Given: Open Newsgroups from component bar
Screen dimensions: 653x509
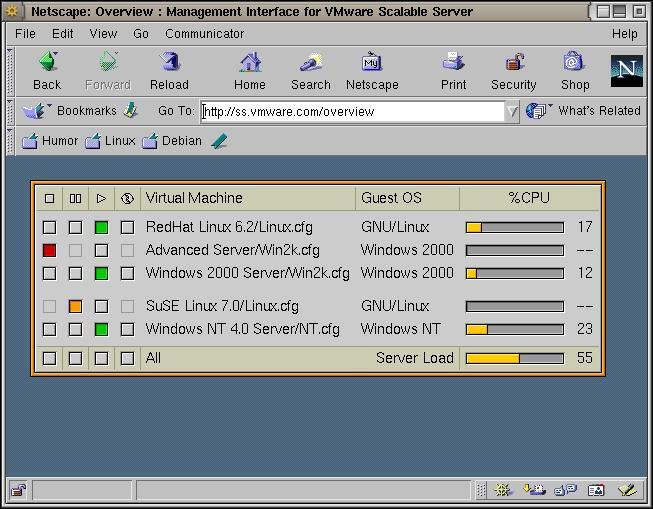Looking at the screenshot, I should (x=565, y=490).
